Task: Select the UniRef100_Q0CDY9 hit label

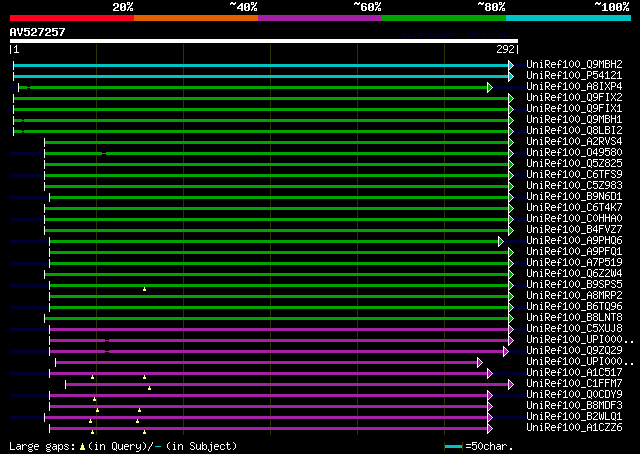Action: tap(574, 395)
